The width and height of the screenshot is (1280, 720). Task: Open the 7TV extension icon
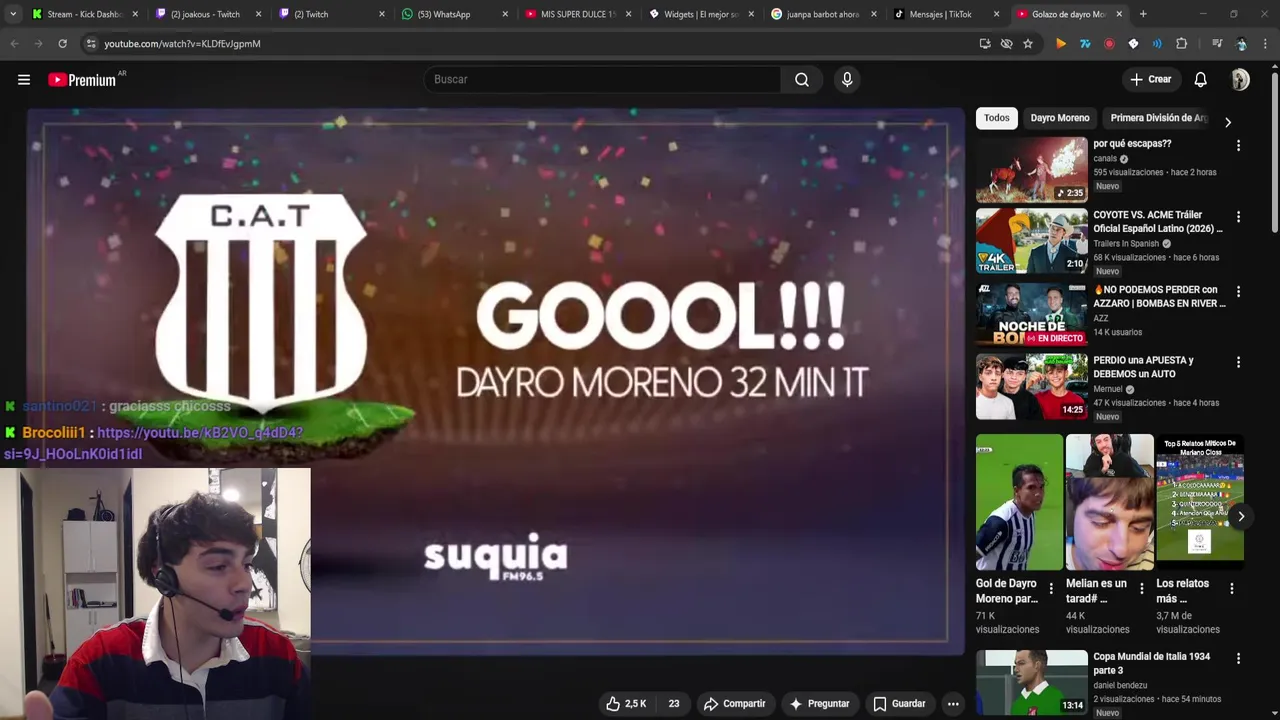tap(1085, 44)
